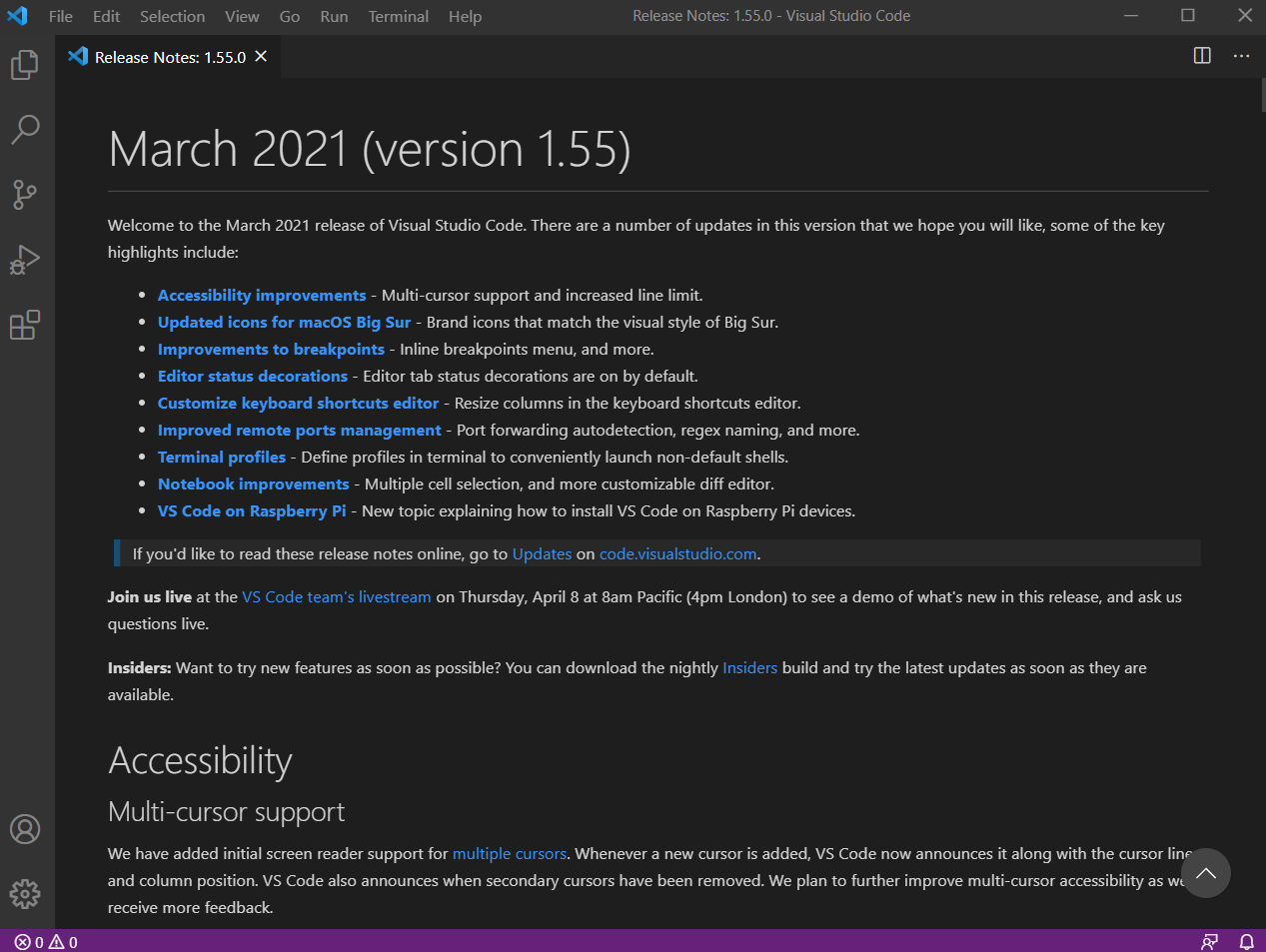1266x952 pixels.
Task: Follow the Notebook improvements link
Action: 254,484
